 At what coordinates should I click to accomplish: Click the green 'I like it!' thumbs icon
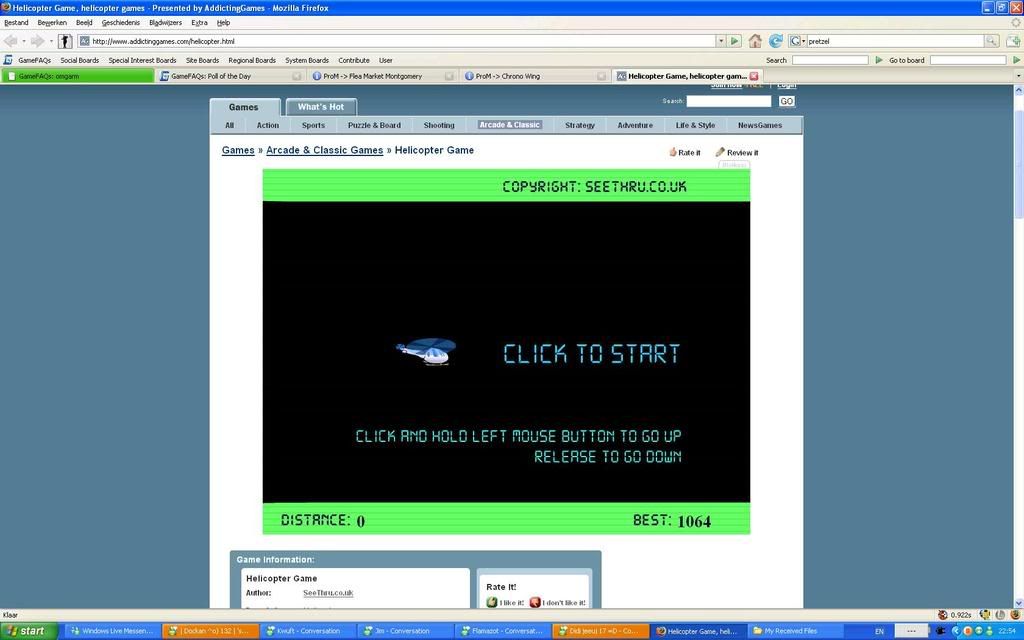(491, 602)
